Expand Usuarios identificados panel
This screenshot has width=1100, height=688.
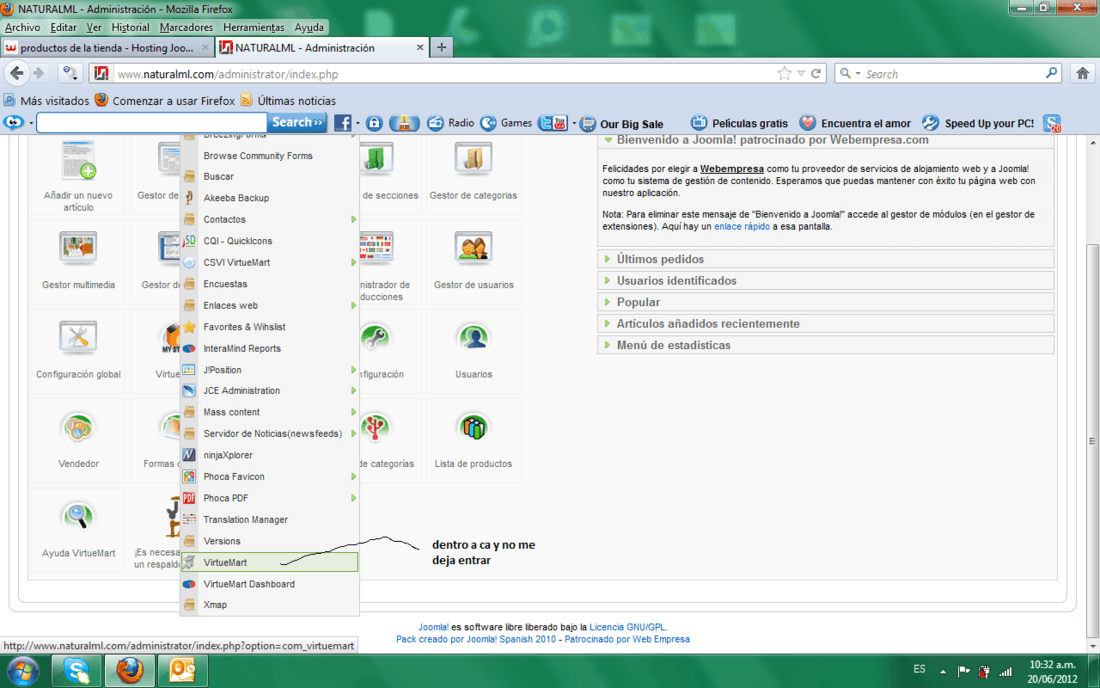825,281
